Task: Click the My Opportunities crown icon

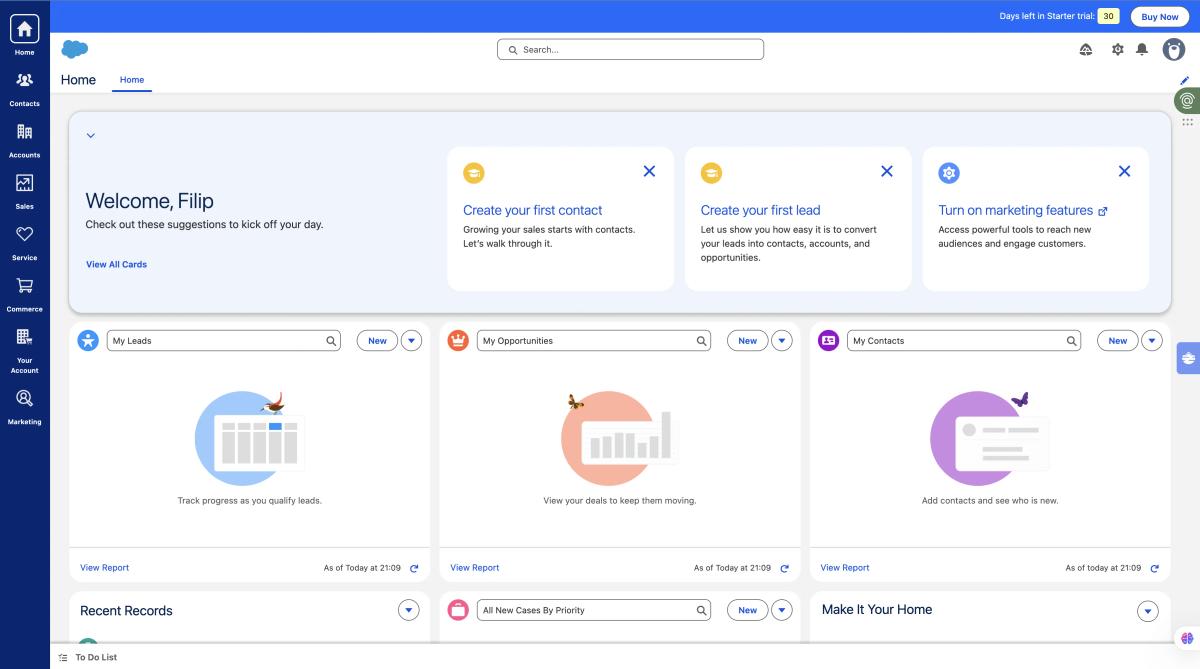Action: pos(458,341)
